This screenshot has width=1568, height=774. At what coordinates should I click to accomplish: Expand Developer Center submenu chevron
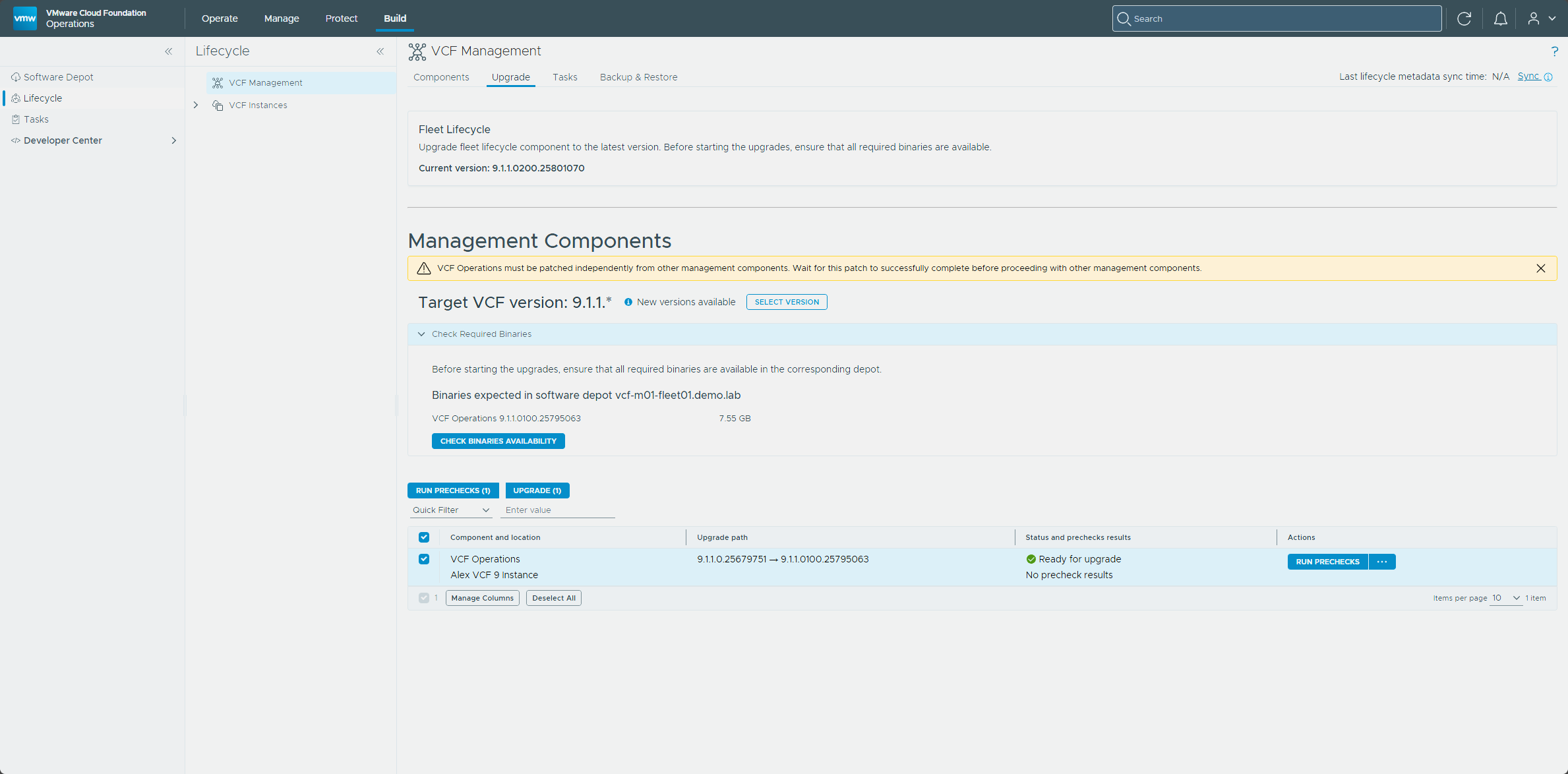point(174,140)
